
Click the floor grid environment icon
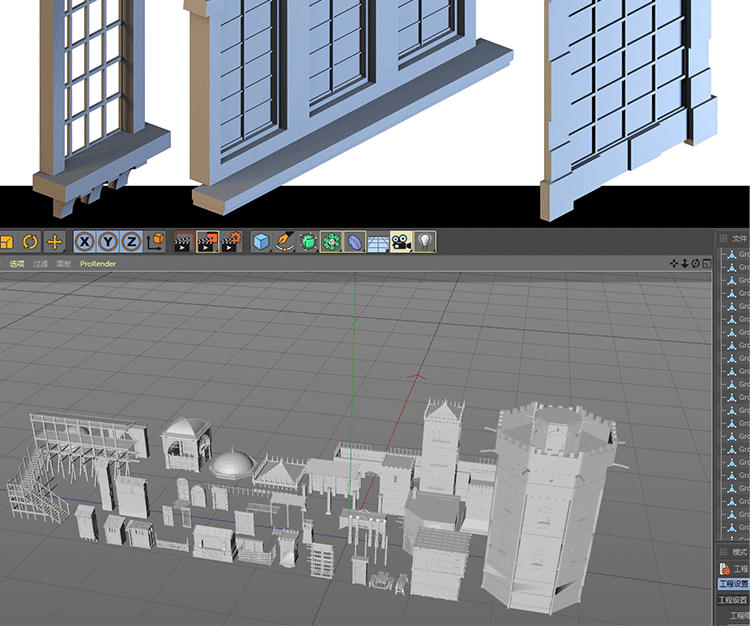point(378,242)
